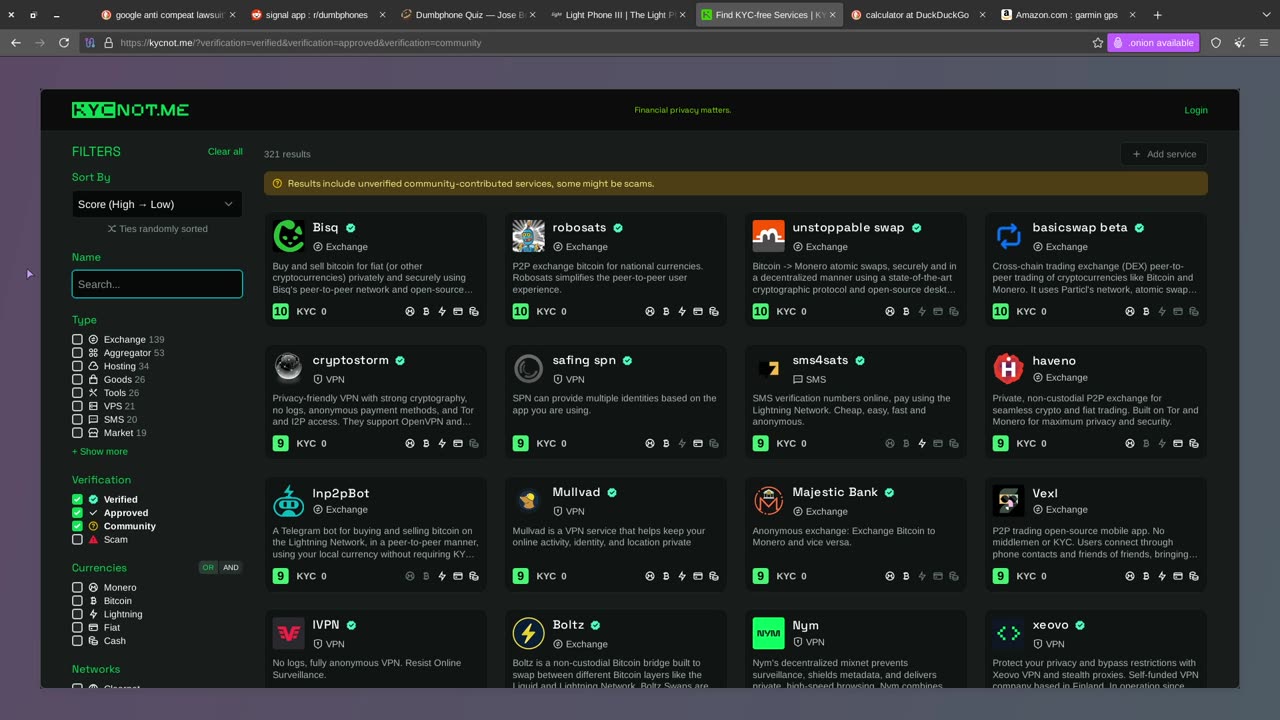
Task: Tick the VPS type filter
Action: point(77,406)
